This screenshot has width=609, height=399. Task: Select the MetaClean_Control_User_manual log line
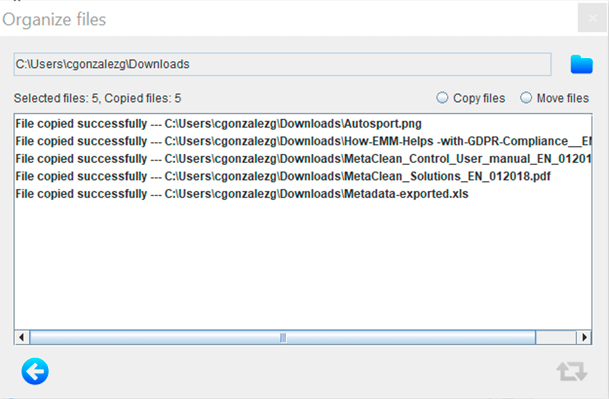[303, 159]
